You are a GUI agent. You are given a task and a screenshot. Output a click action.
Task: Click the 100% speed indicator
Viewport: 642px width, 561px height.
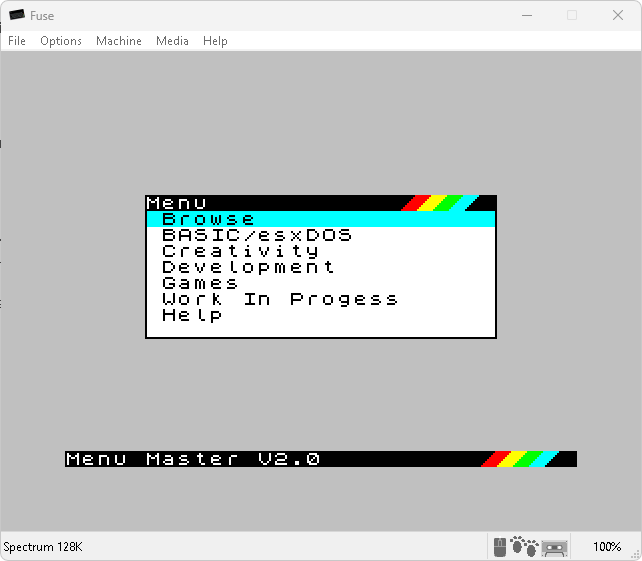tap(607, 547)
